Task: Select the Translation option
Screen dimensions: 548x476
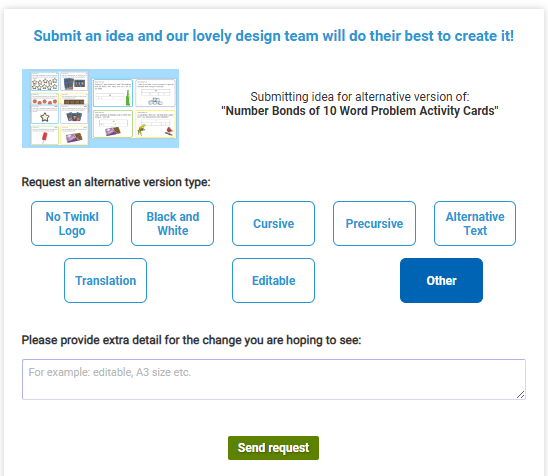Action: (x=106, y=281)
